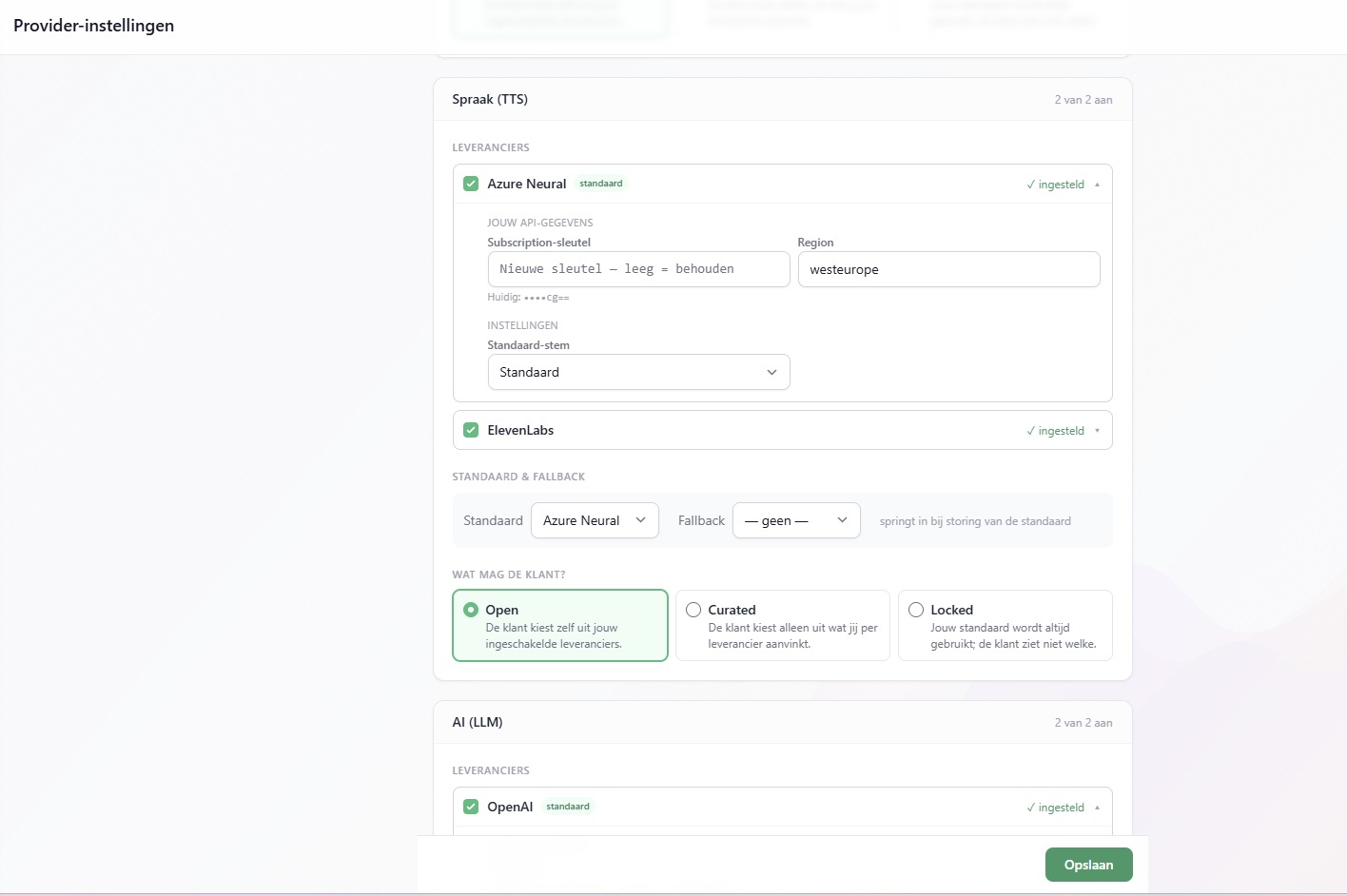
Task: Uncheck the ElevenLabs provider checkbox
Action: click(x=471, y=430)
